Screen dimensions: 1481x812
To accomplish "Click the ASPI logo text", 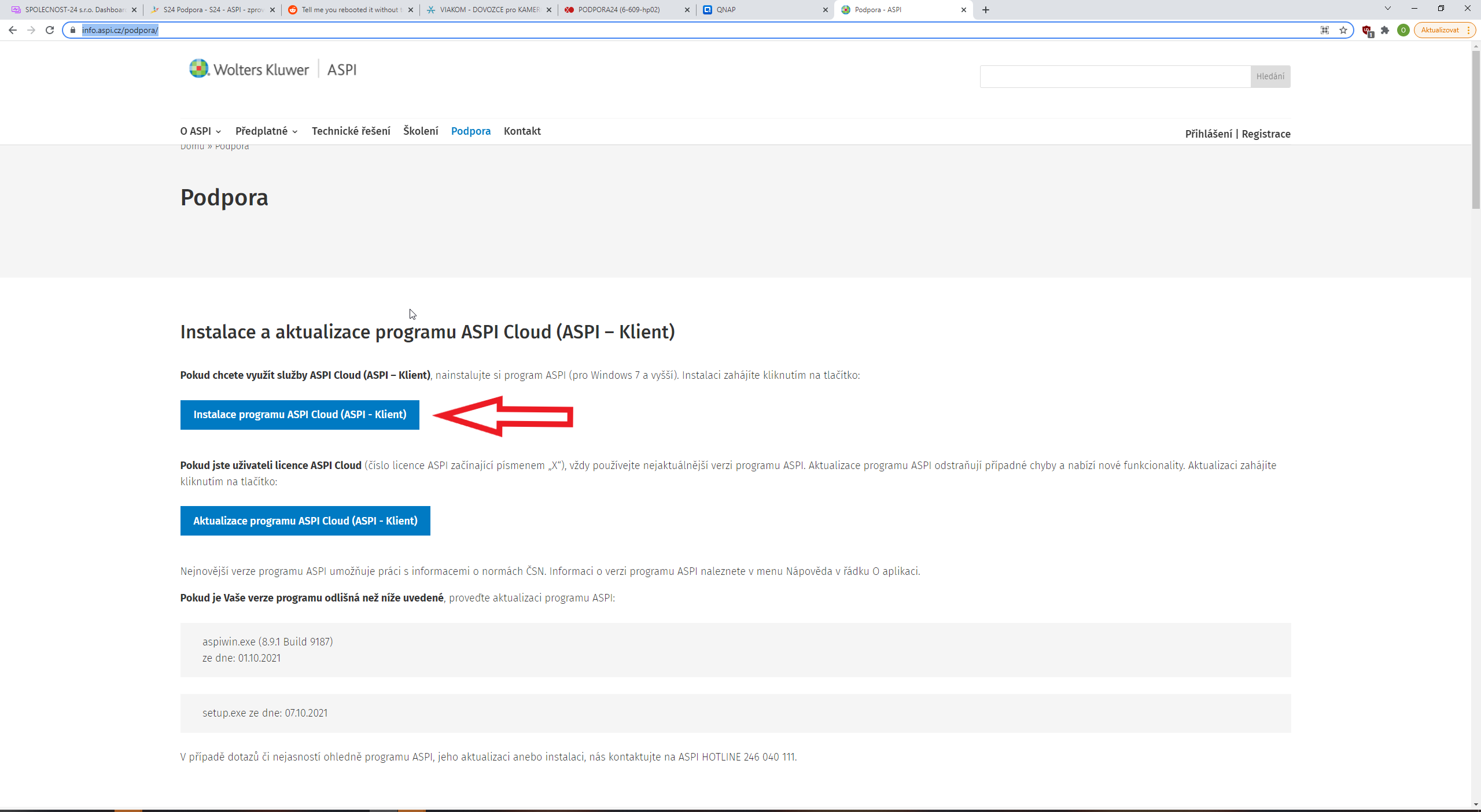I will click(x=342, y=70).
